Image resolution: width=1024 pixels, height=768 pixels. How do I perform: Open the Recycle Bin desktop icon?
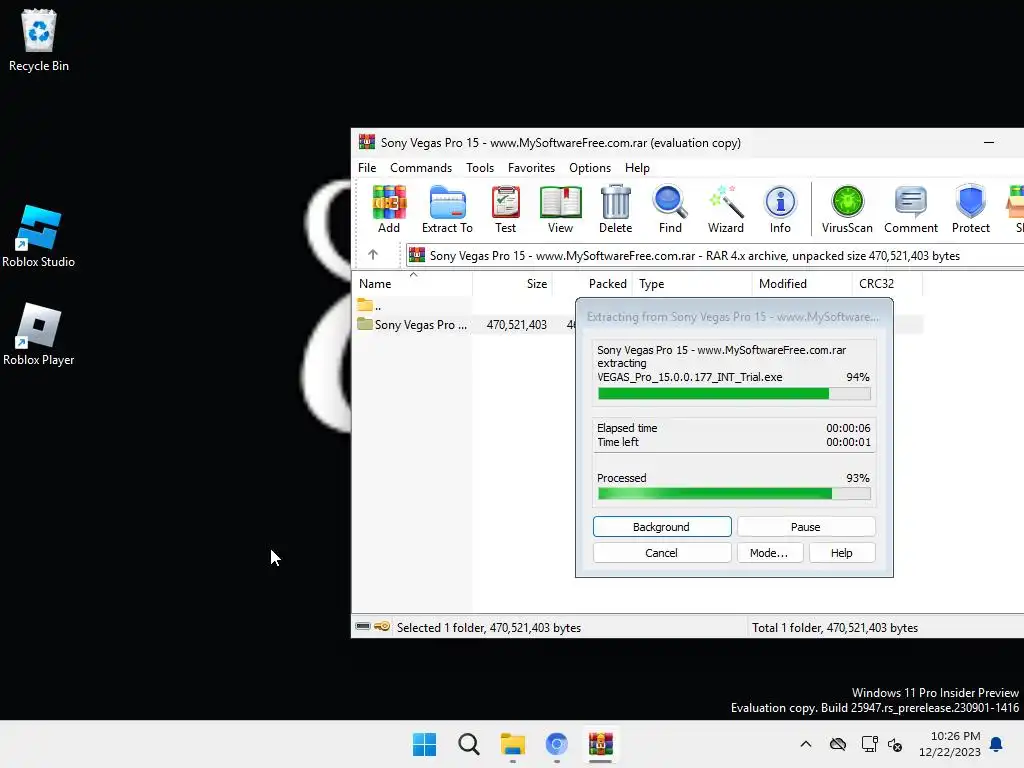point(39,40)
